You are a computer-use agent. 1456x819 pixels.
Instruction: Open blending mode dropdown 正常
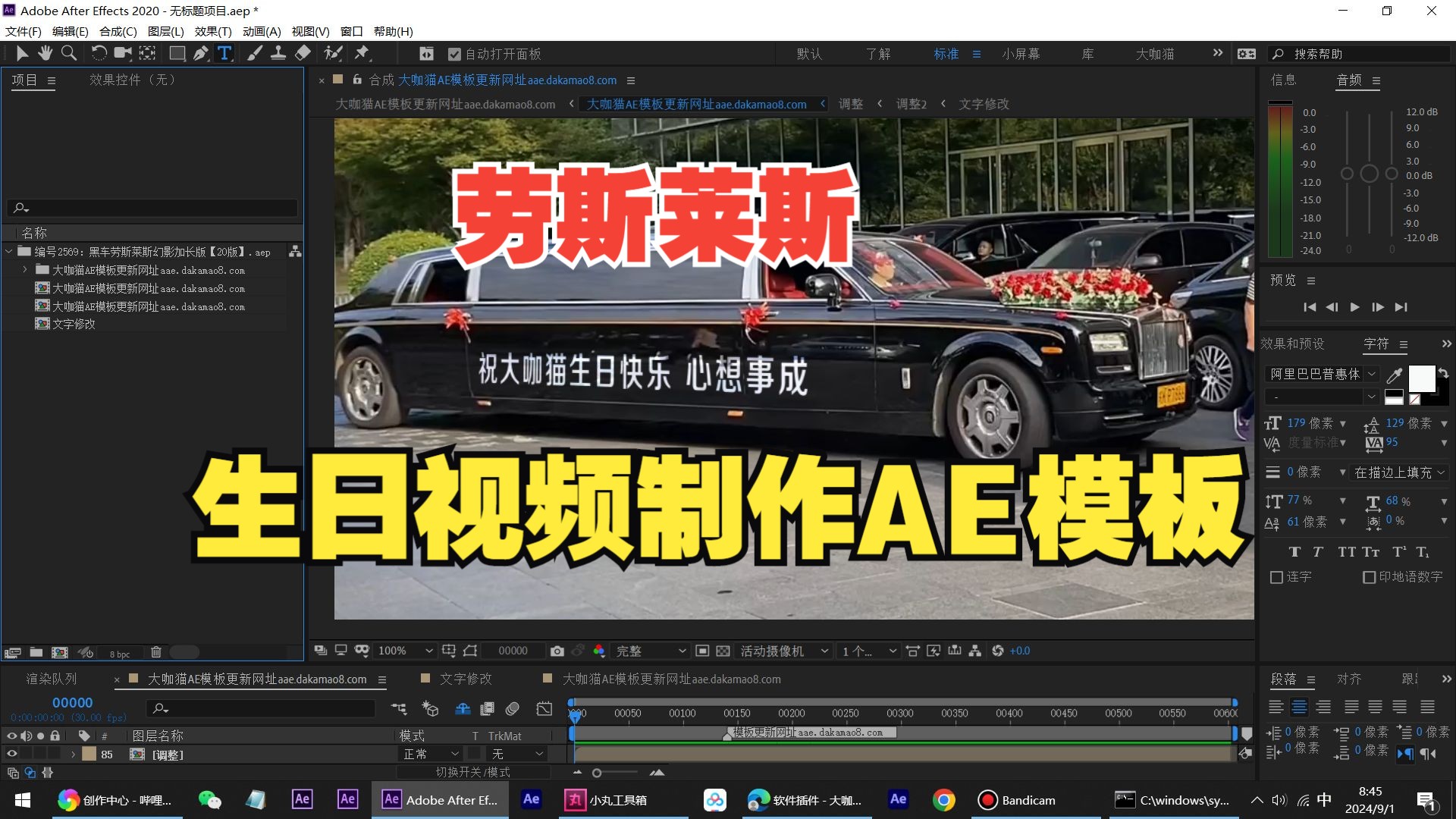click(x=431, y=754)
